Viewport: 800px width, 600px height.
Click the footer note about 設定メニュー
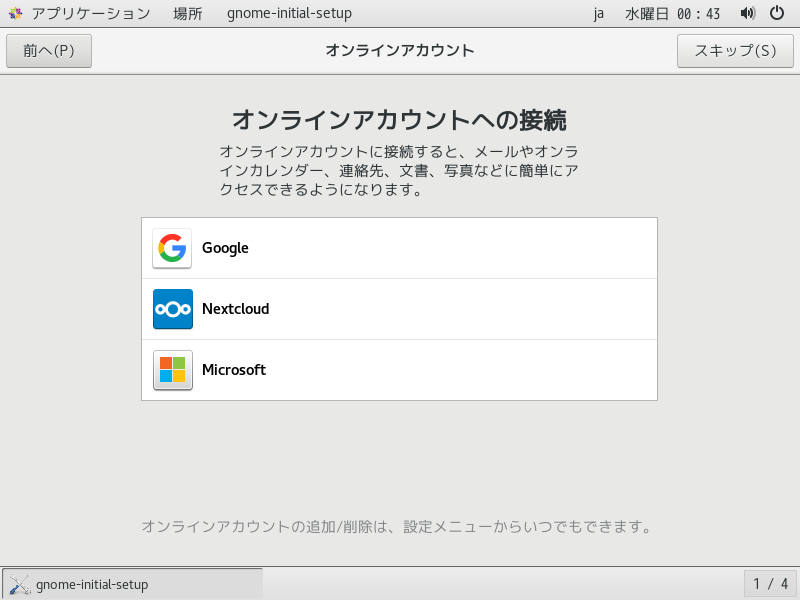coord(396,527)
